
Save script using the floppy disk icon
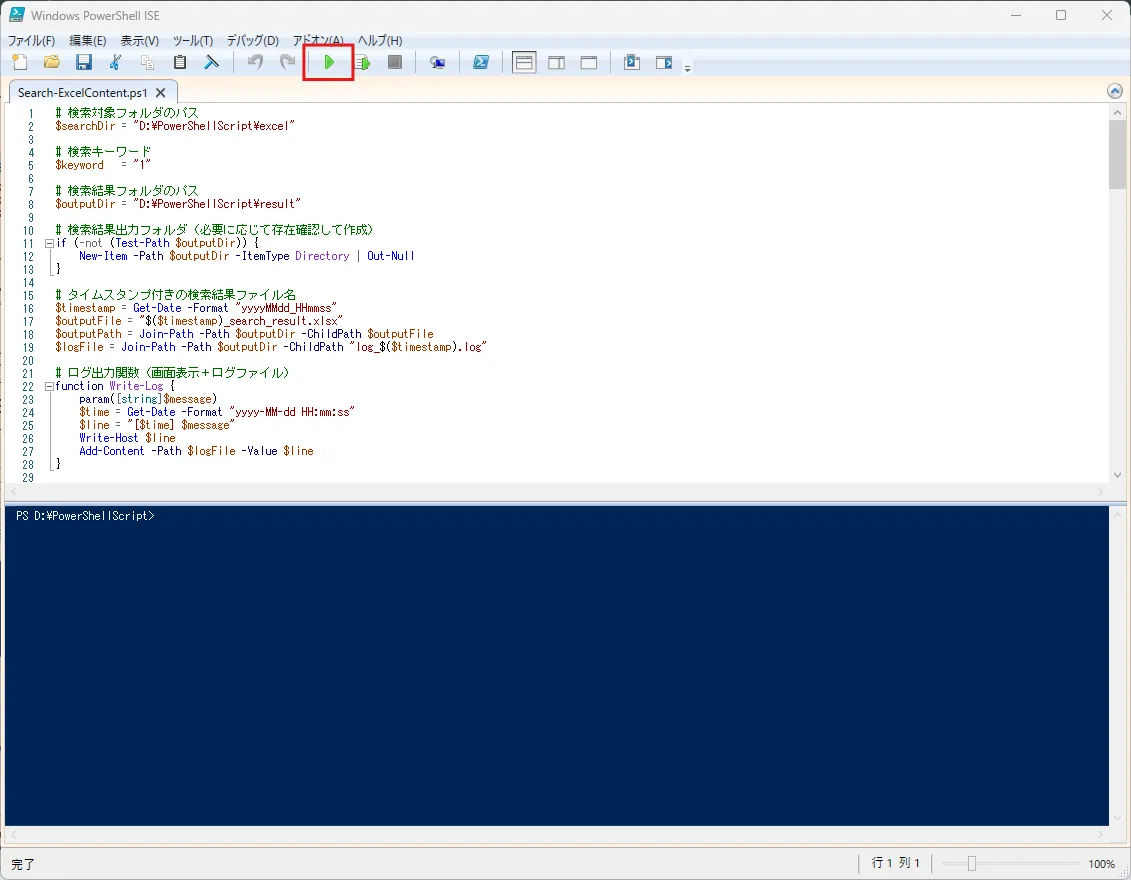(84, 62)
